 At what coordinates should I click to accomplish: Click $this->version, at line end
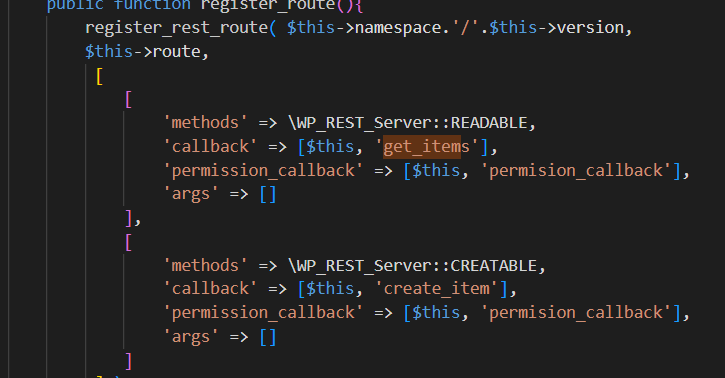pyautogui.click(x=560, y=28)
